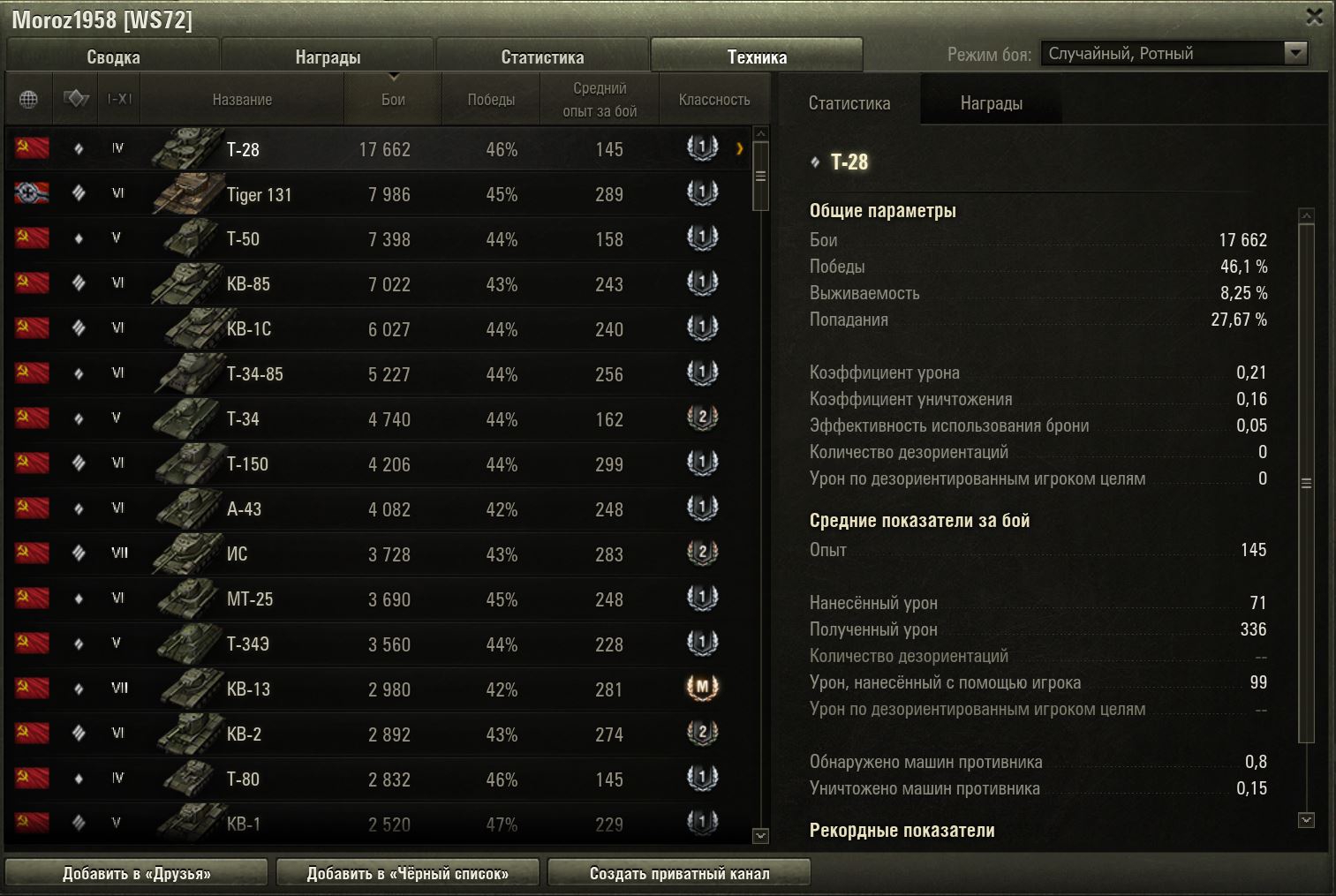
Task: Click the КВ-85 tank icon
Action: [x=186, y=283]
